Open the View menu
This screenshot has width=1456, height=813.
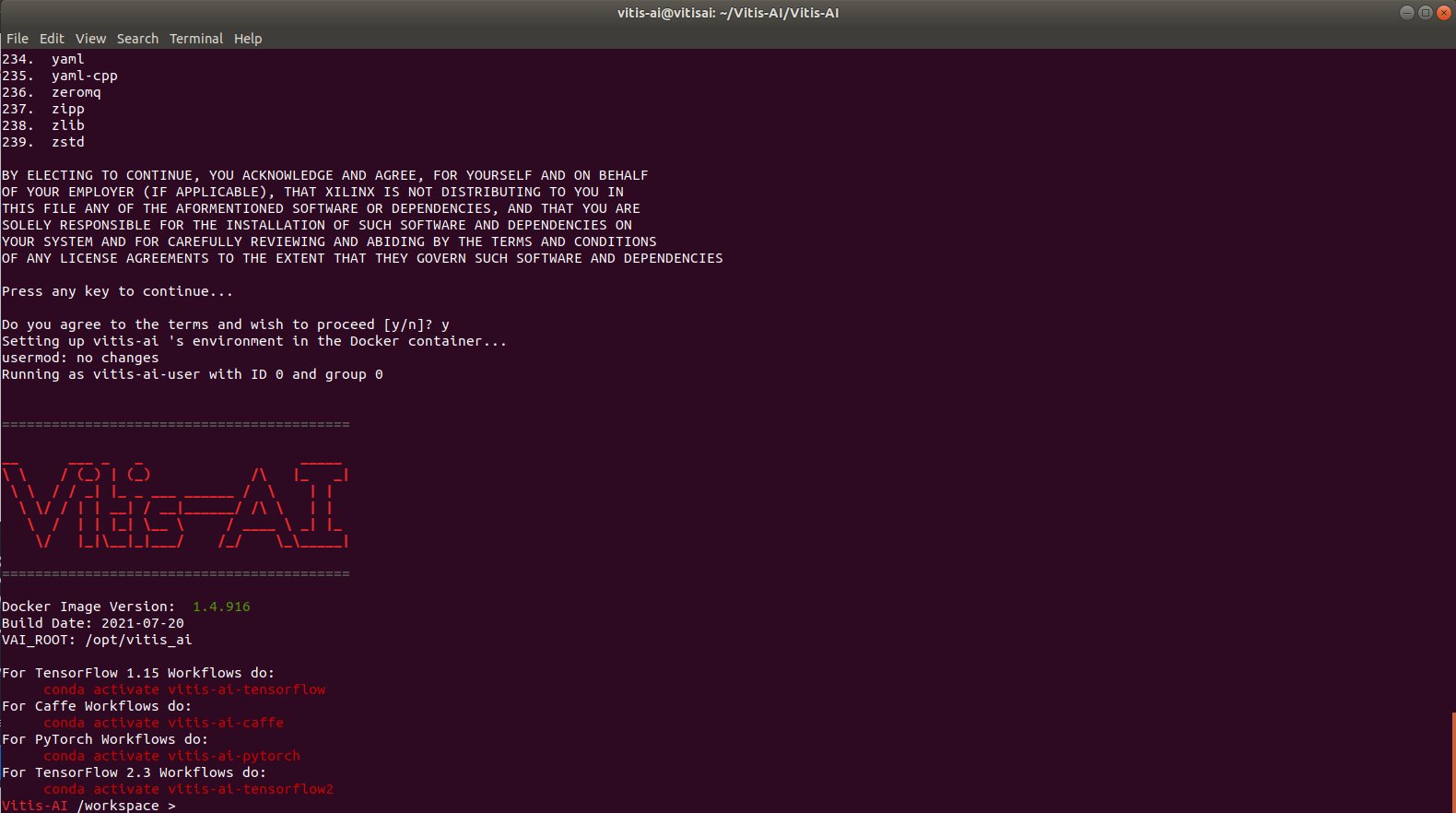(90, 39)
